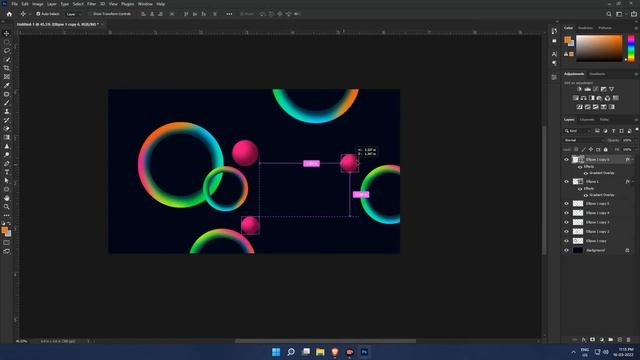Image resolution: width=640 pixels, height=360 pixels.
Task: Click the Home icon in options bar
Action: click(x=9, y=14)
